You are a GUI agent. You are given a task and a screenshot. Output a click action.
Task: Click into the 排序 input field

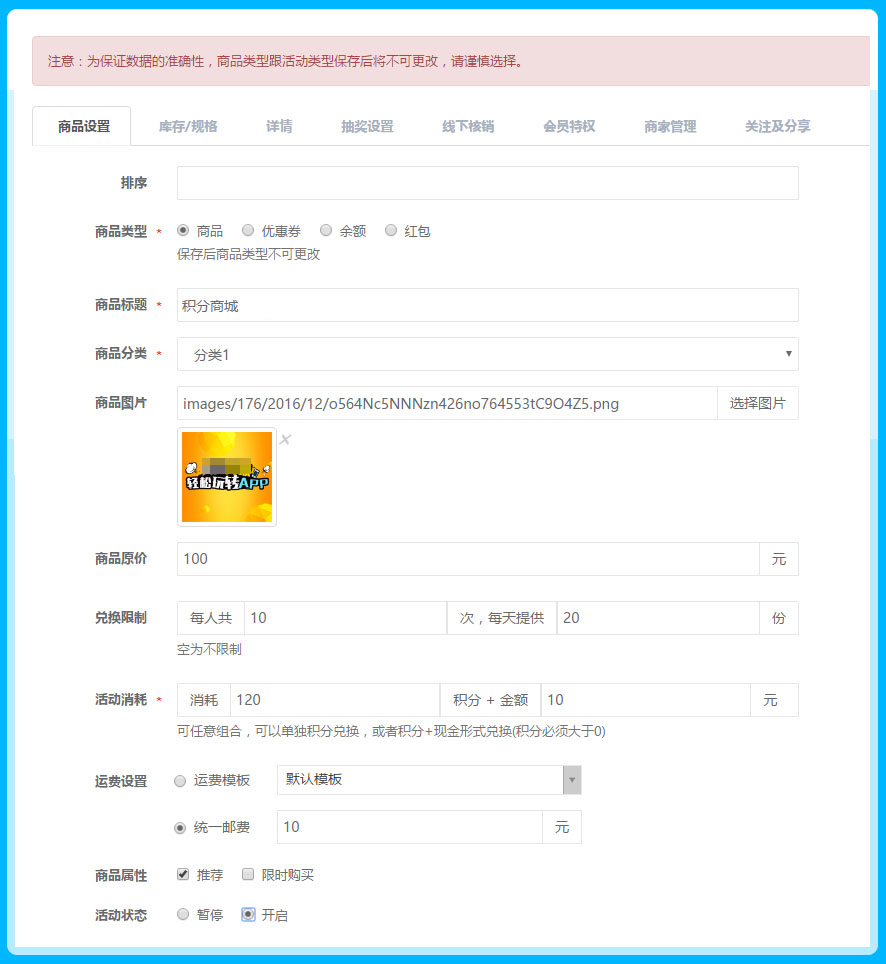coord(487,183)
